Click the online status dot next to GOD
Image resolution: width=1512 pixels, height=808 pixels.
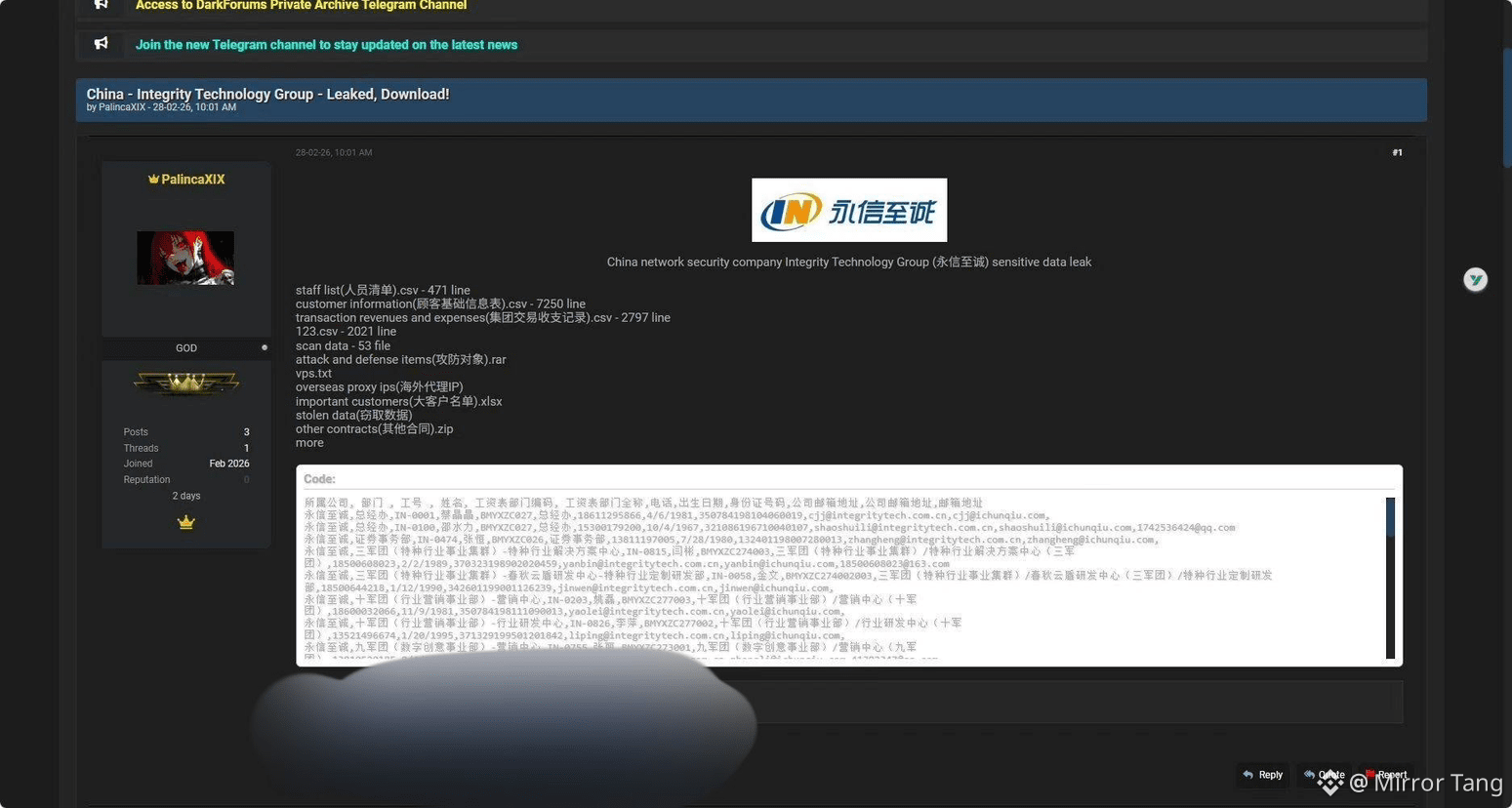tap(265, 347)
